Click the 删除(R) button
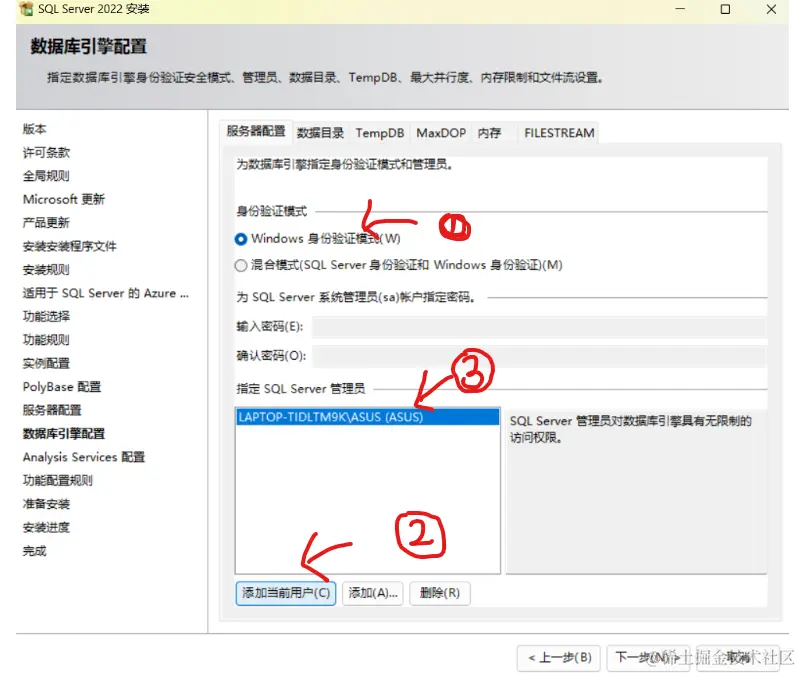The height and width of the screenshot is (673, 801). [x=440, y=593]
